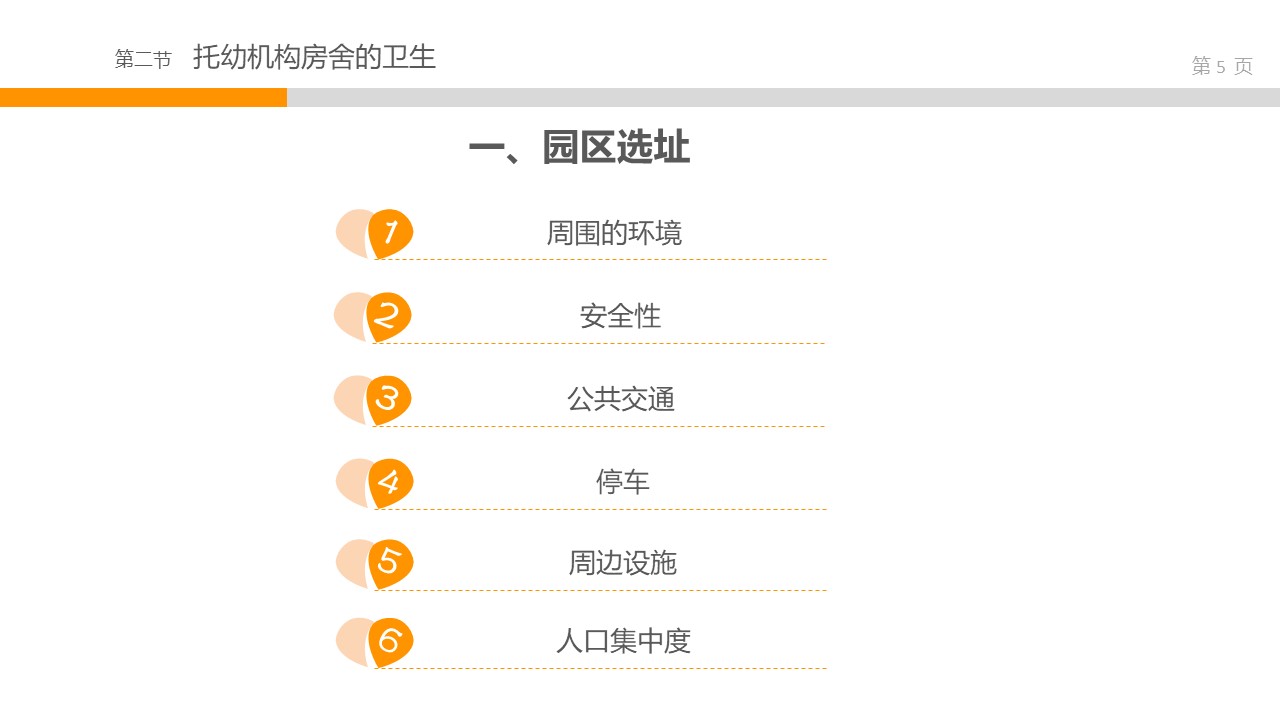1280x720 pixels.
Task: Select the 周边设施 item
Action: (622, 563)
